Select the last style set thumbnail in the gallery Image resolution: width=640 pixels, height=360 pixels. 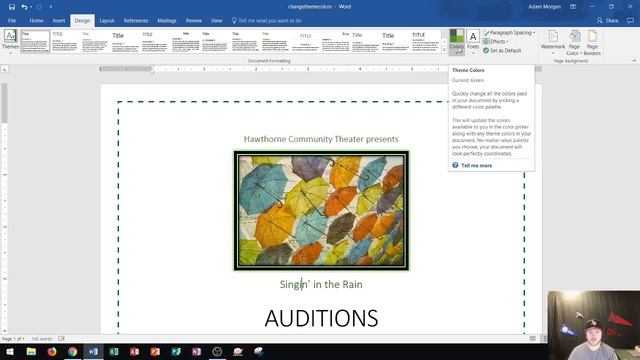(425, 41)
